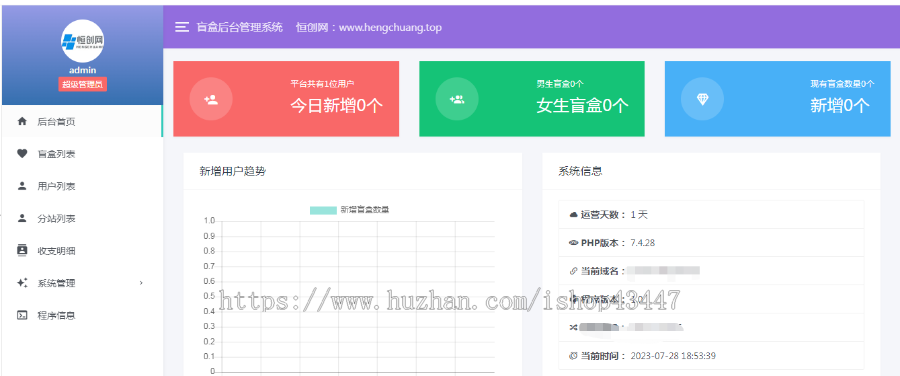The width and height of the screenshot is (900, 376).
Task: Click the 运营天数: 1天 row
Action: tap(711, 215)
